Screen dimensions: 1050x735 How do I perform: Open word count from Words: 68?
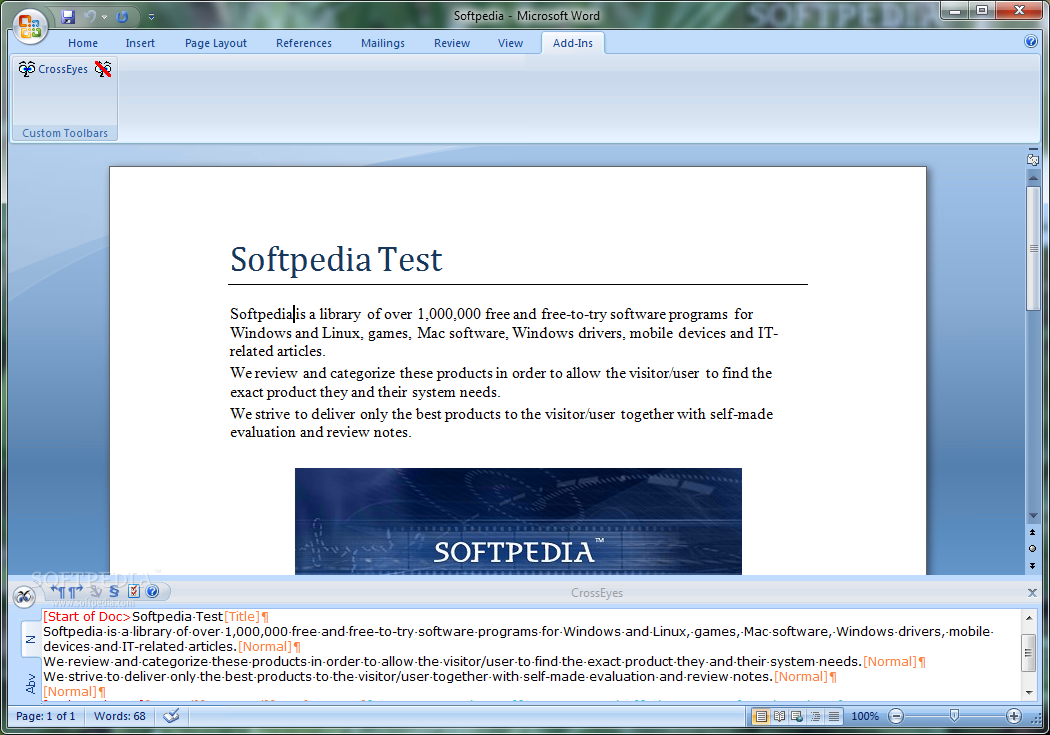(119, 716)
